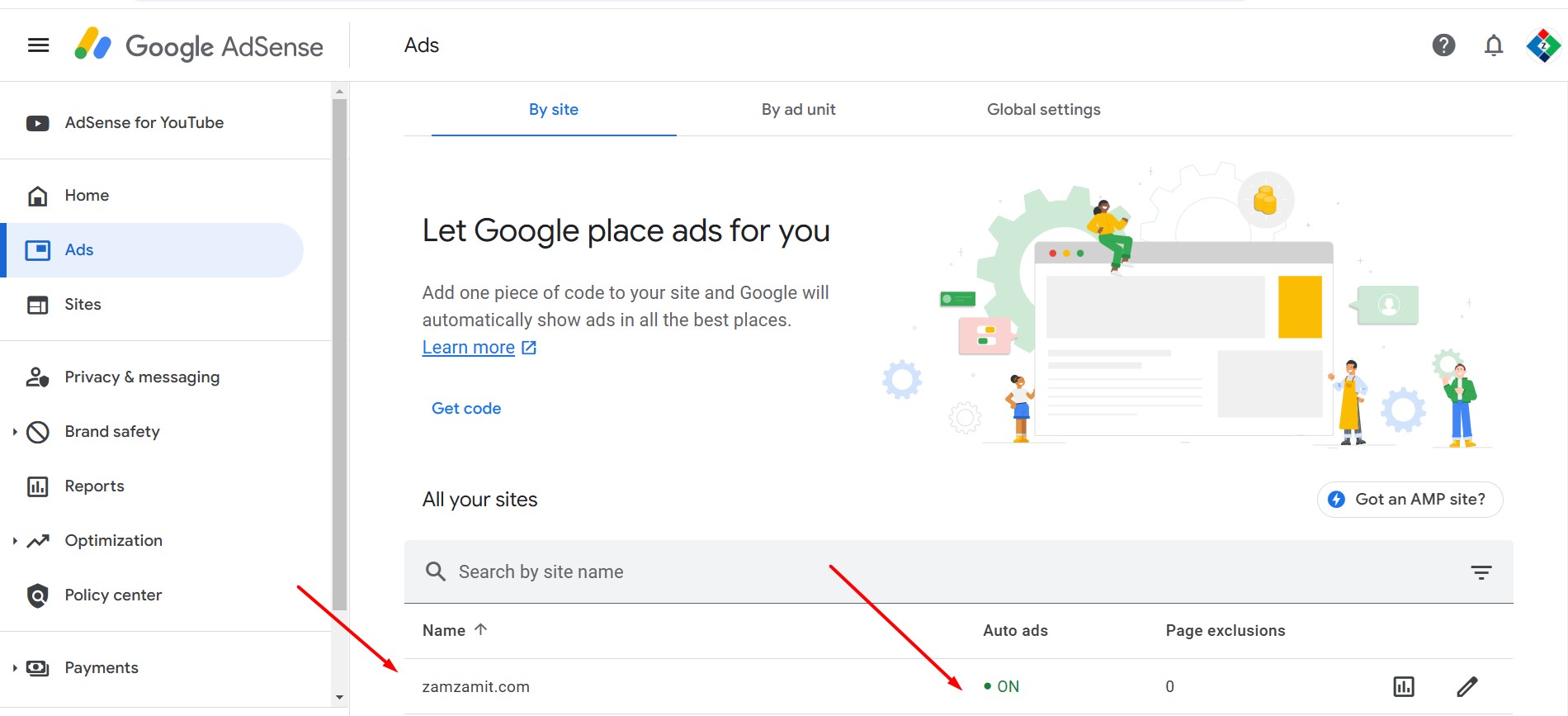Click the Learn more link
1568x716 pixels.
(x=469, y=348)
